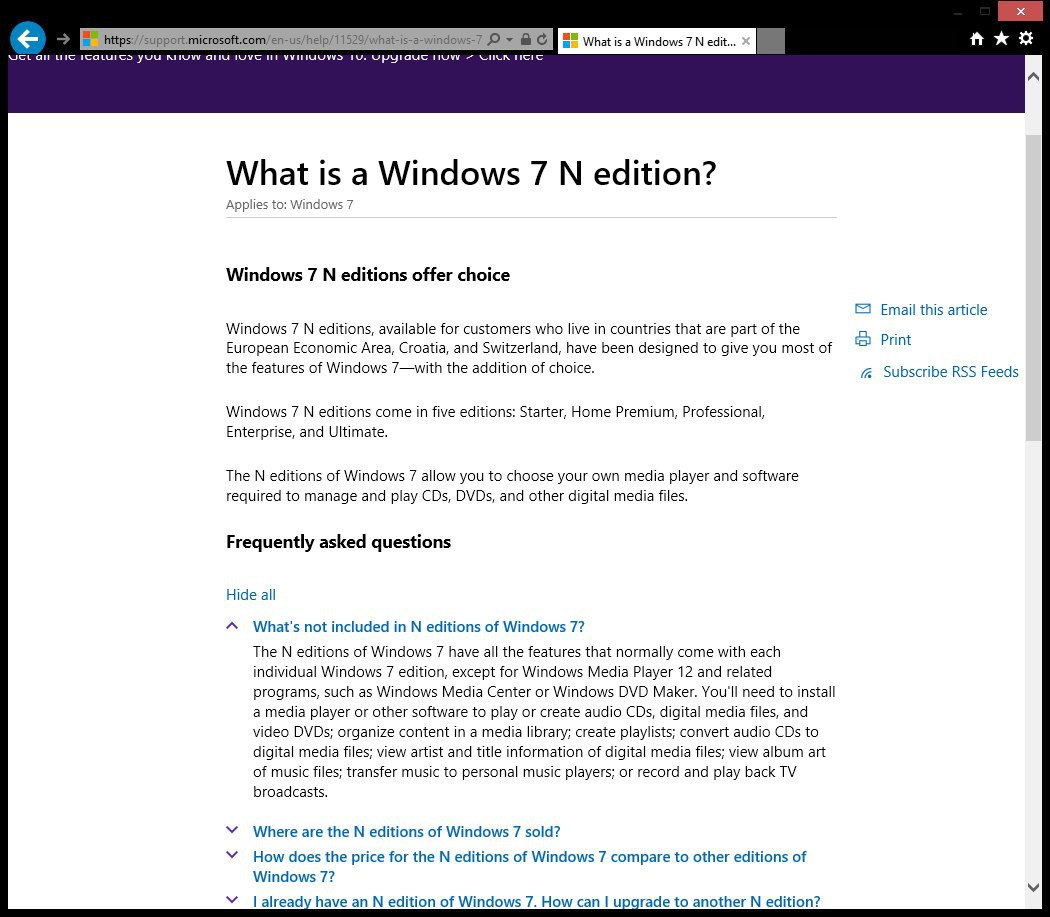Open Subscribe RSS Feeds link
Viewport: 1050px width, 917px height.
(x=951, y=372)
